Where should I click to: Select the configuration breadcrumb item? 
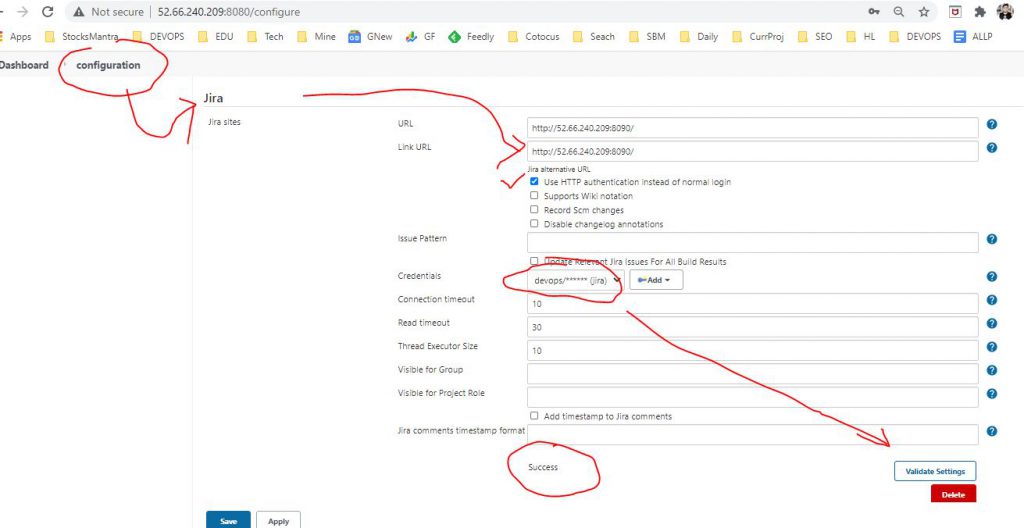[x=108, y=65]
